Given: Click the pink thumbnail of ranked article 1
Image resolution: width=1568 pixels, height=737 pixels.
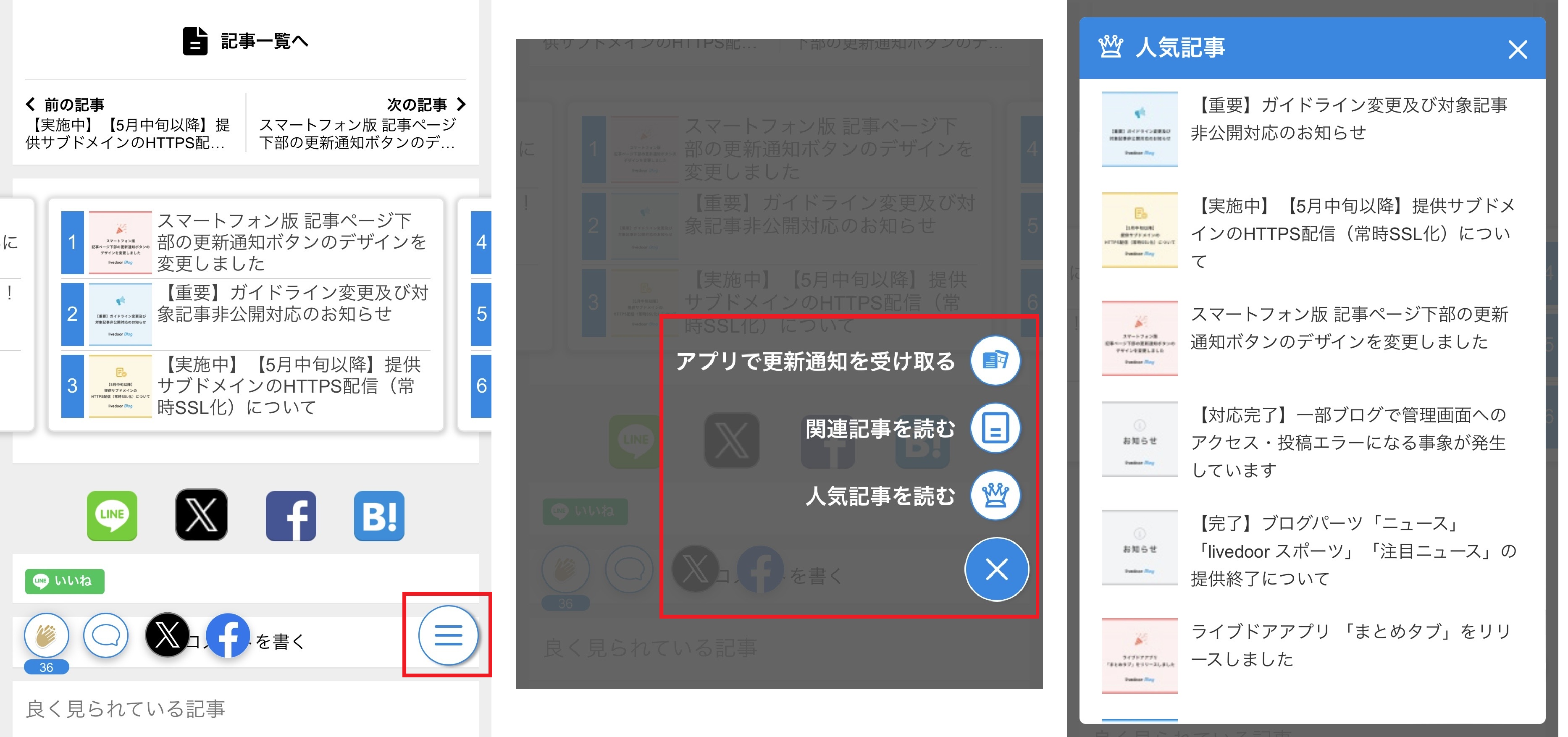Looking at the screenshot, I should point(121,242).
